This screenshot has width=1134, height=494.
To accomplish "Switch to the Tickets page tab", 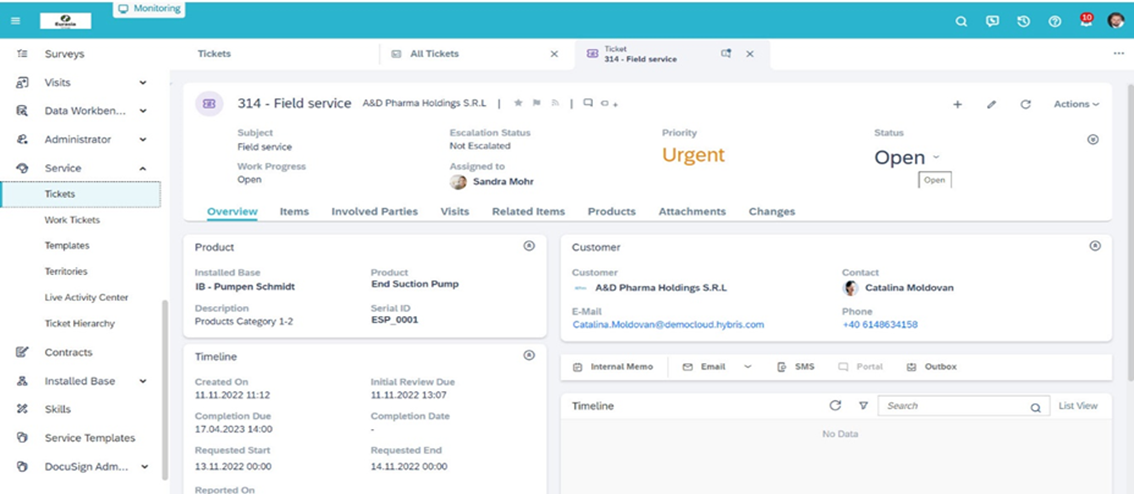I will pos(214,54).
